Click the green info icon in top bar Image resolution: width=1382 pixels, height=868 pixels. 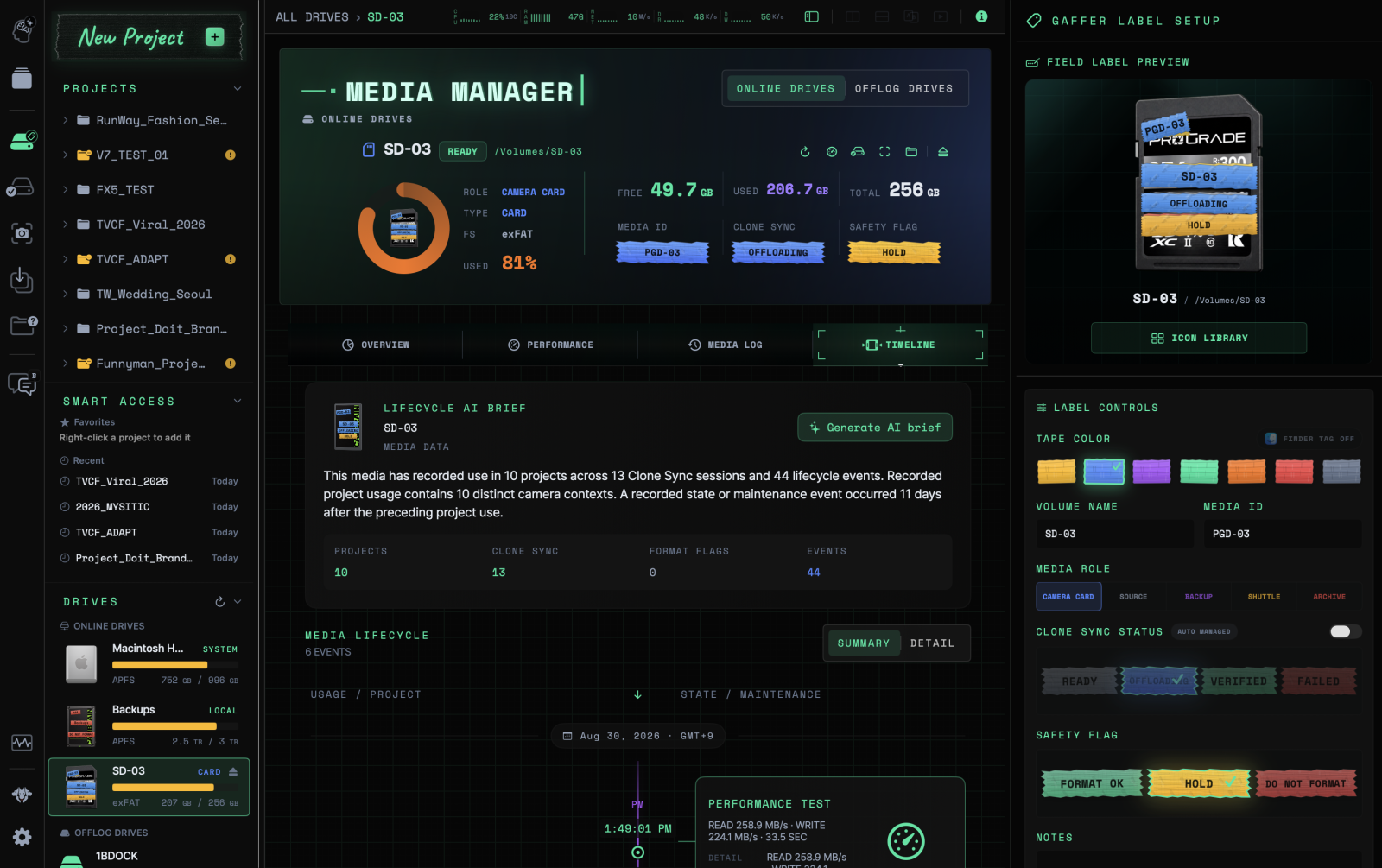(x=981, y=16)
